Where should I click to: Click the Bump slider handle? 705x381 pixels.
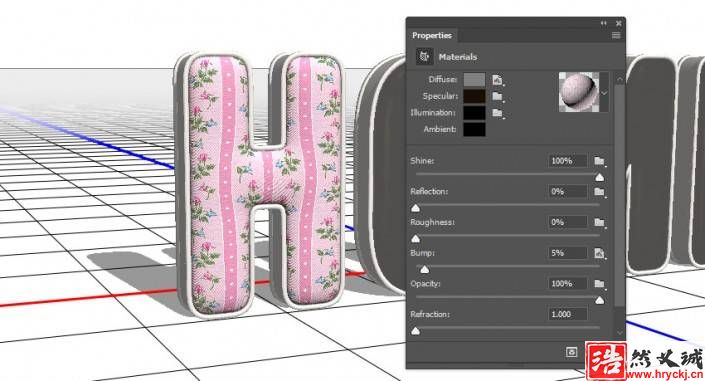[424, 269]
